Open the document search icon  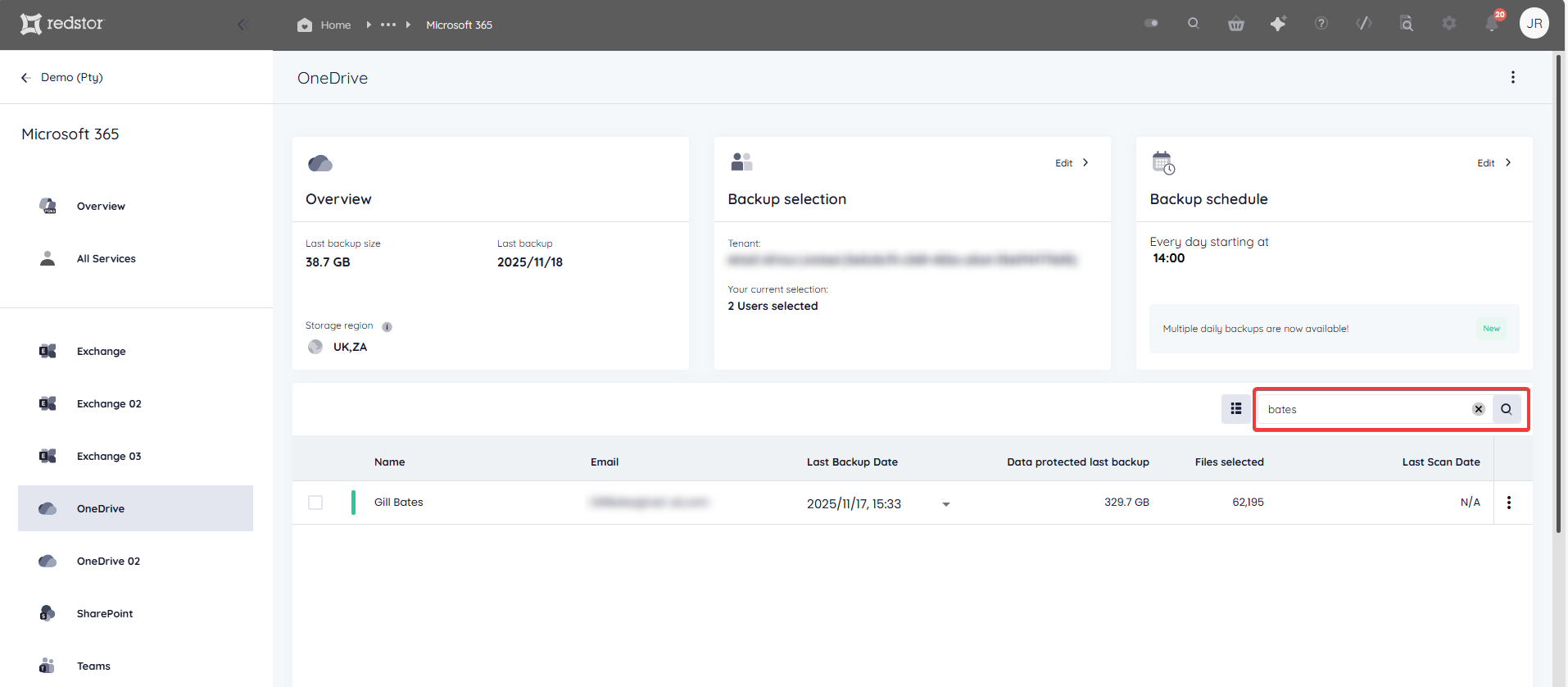tap(1407, 23)
